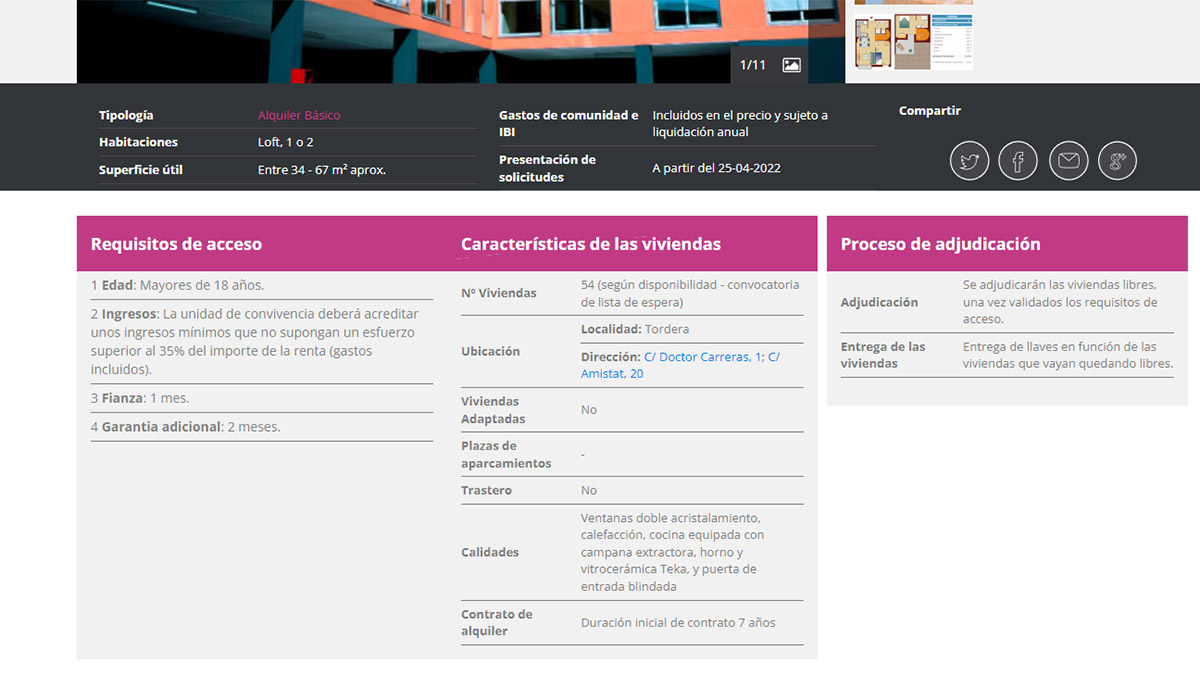Screen dimensions: 1200x675
Task: Open the Alquiler Básico link
Action: [299, 115]
